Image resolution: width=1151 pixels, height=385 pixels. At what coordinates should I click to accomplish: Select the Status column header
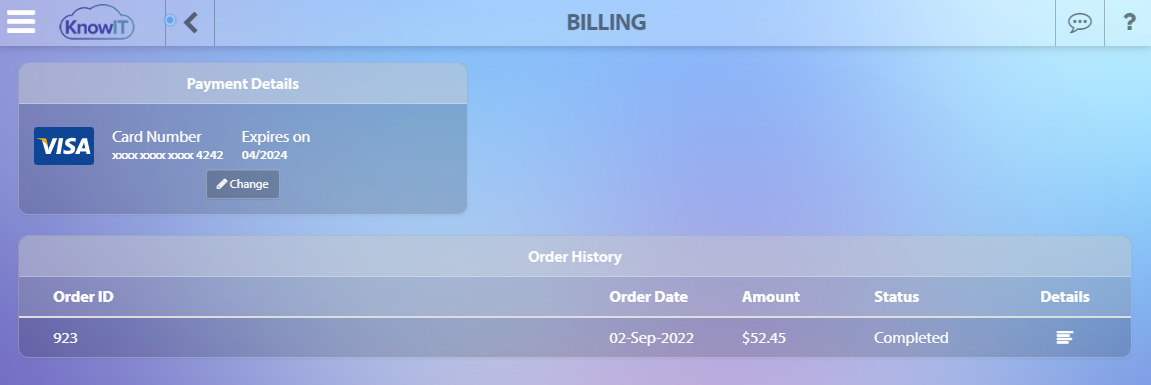click(896, 297)
